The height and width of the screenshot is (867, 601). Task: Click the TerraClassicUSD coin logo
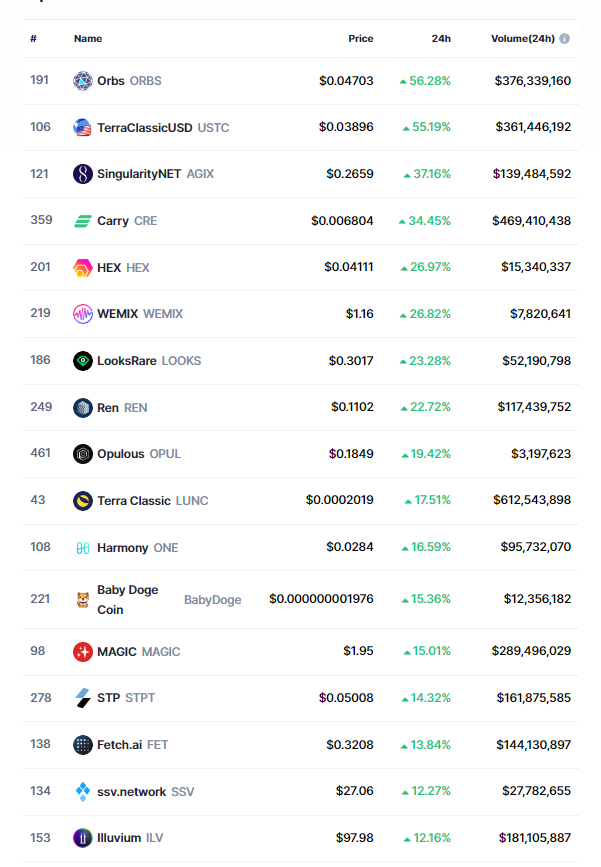[x=83, y=127]
